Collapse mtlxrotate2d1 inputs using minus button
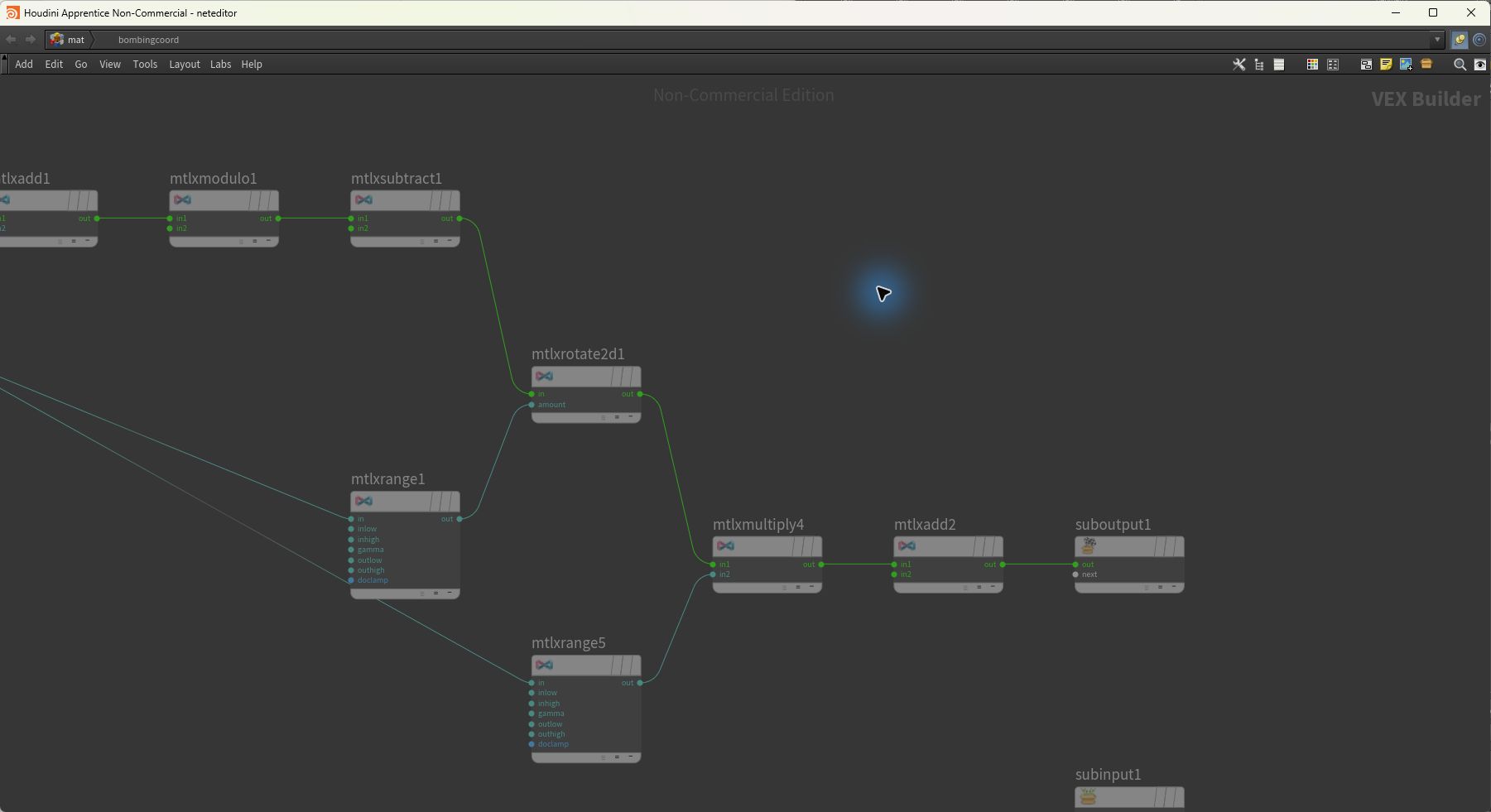The height and width of the screenshot is (812, 1491). (631, 417)
